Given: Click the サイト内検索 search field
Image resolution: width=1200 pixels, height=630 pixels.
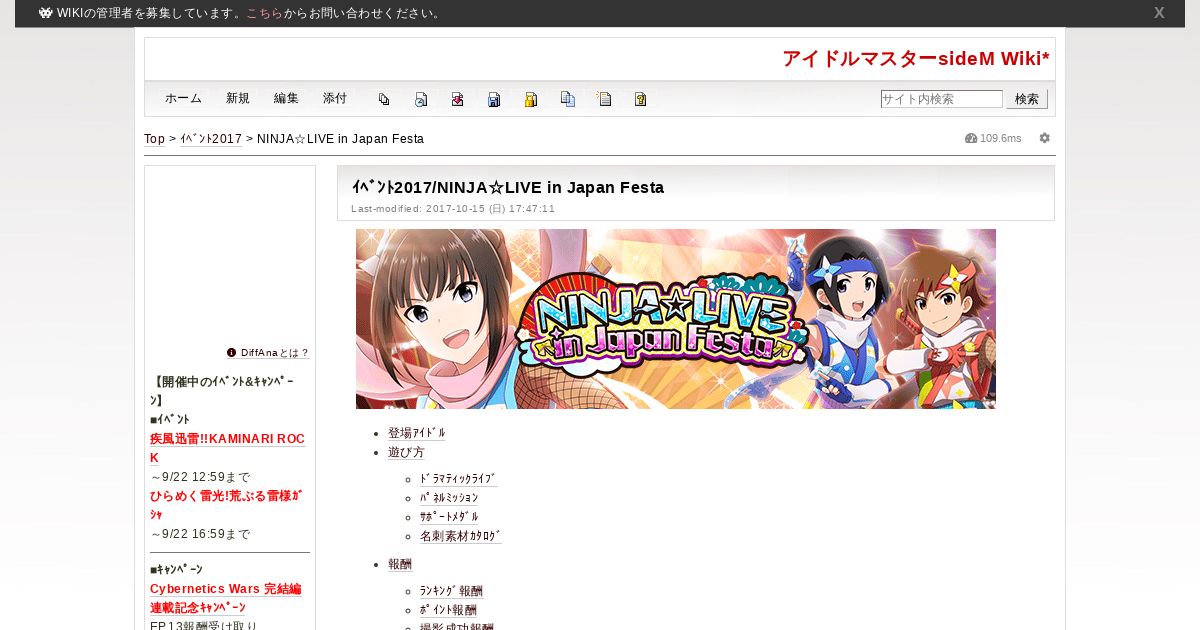Looking at the screenshot, I should click(x=941, y=99).
